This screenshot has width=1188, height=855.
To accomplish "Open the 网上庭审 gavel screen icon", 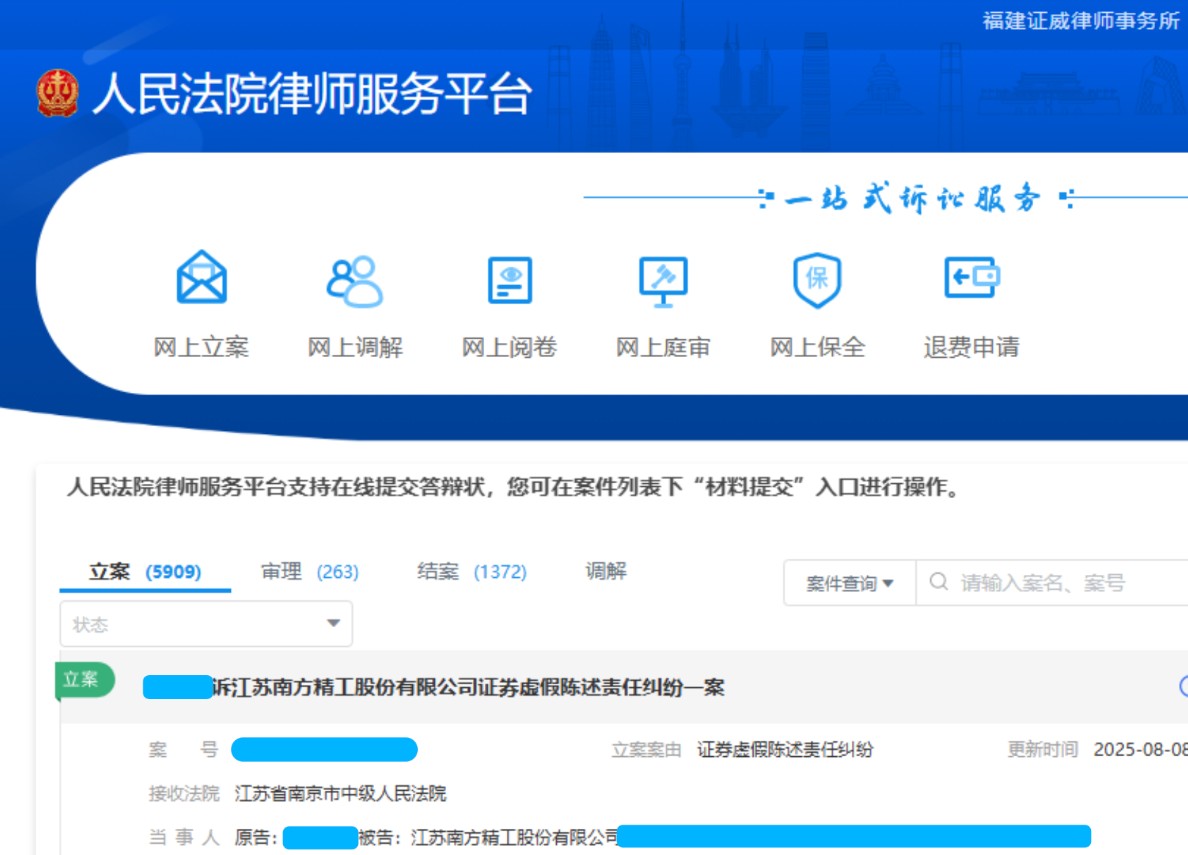I will (x=663, y=281).
